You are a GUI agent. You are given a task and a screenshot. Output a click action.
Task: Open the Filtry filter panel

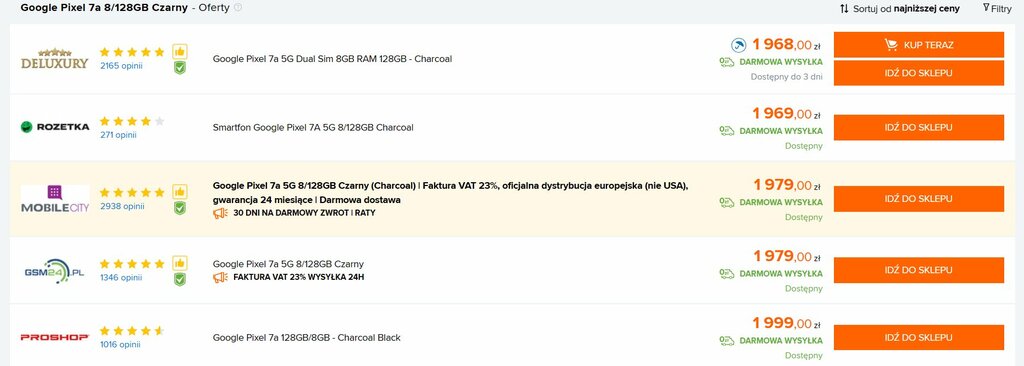tap(997, 8)
